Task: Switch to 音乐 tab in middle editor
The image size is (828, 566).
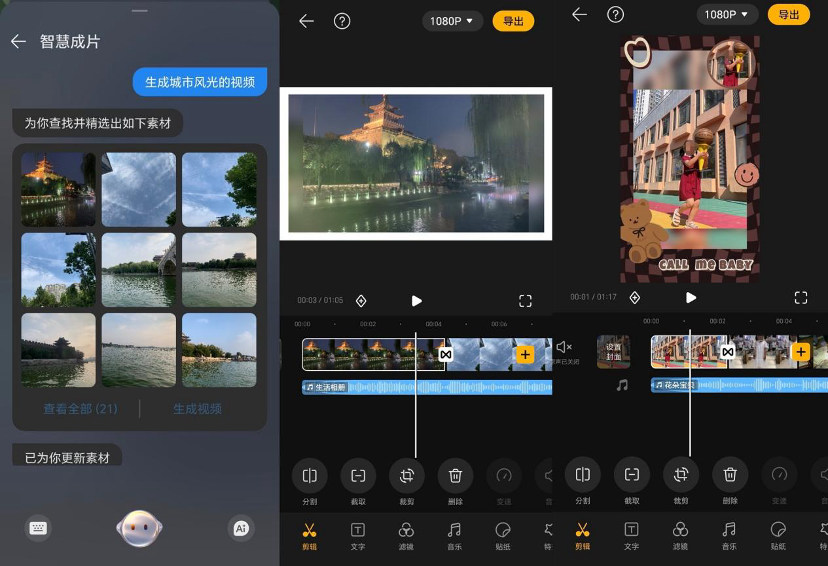Action: click(x=455, y=536)
